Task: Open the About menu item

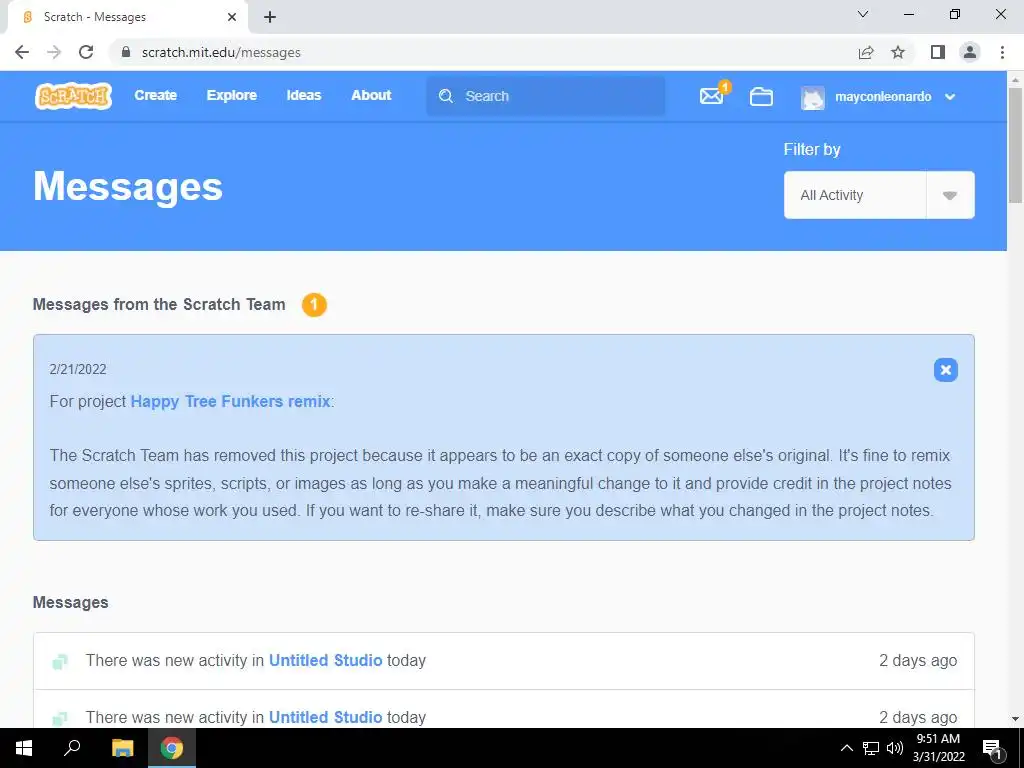Action: tap(371, 95)
